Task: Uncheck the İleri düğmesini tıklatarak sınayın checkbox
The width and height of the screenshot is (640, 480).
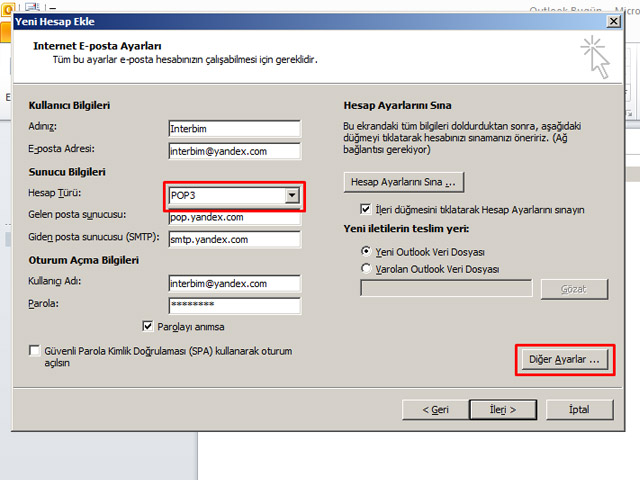Action: pyautogui.click(x=366, y=210)
